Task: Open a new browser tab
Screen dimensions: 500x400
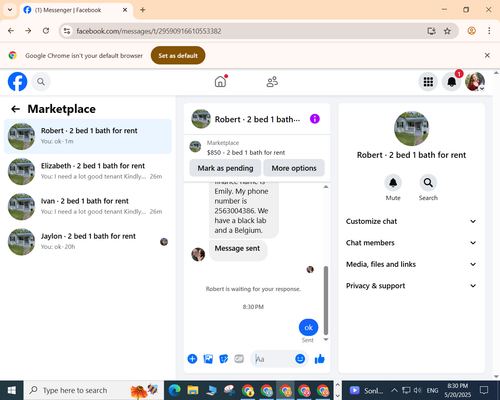Action: point(143,10)
